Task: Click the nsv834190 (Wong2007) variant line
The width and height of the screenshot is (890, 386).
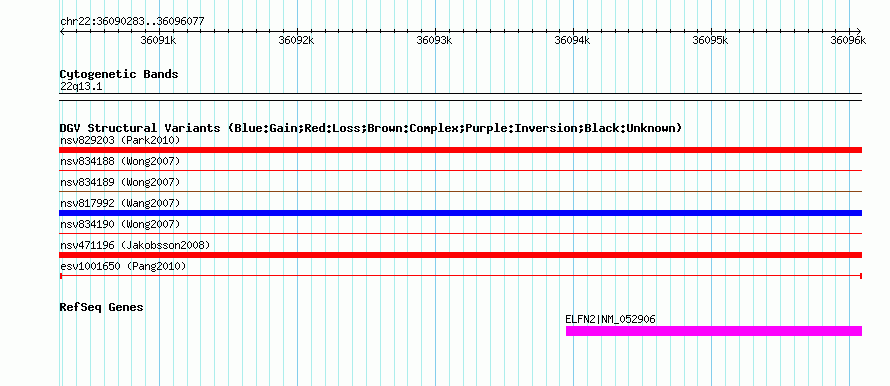Action: click(x=460, y=233)
